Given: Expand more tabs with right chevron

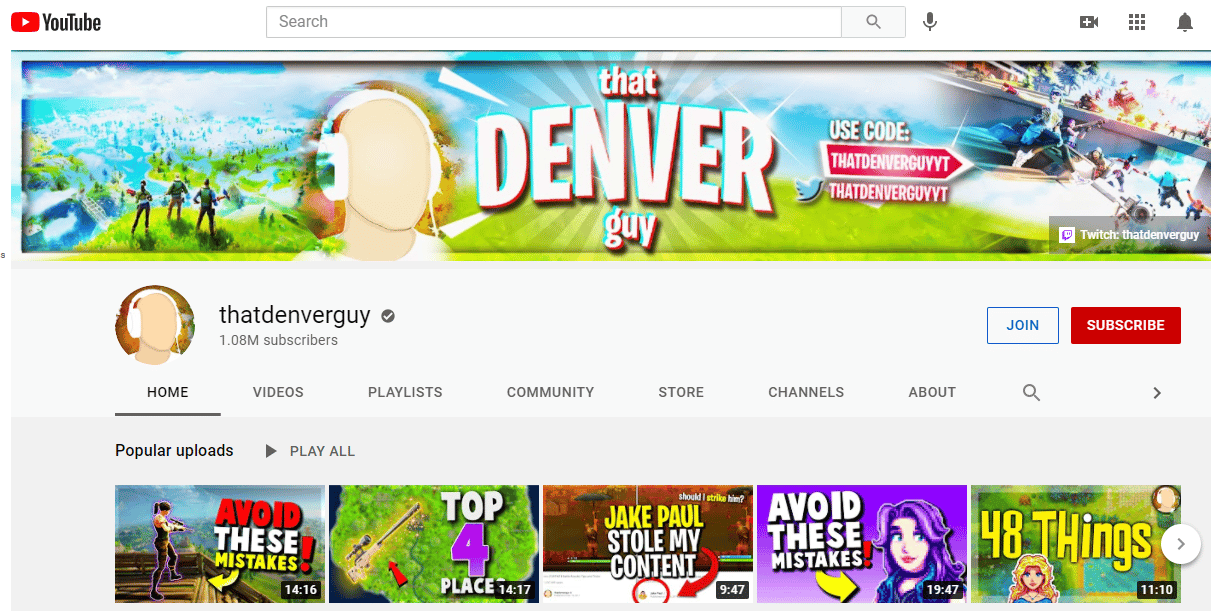Looking at the screenshot, I should click(1157, 393).
